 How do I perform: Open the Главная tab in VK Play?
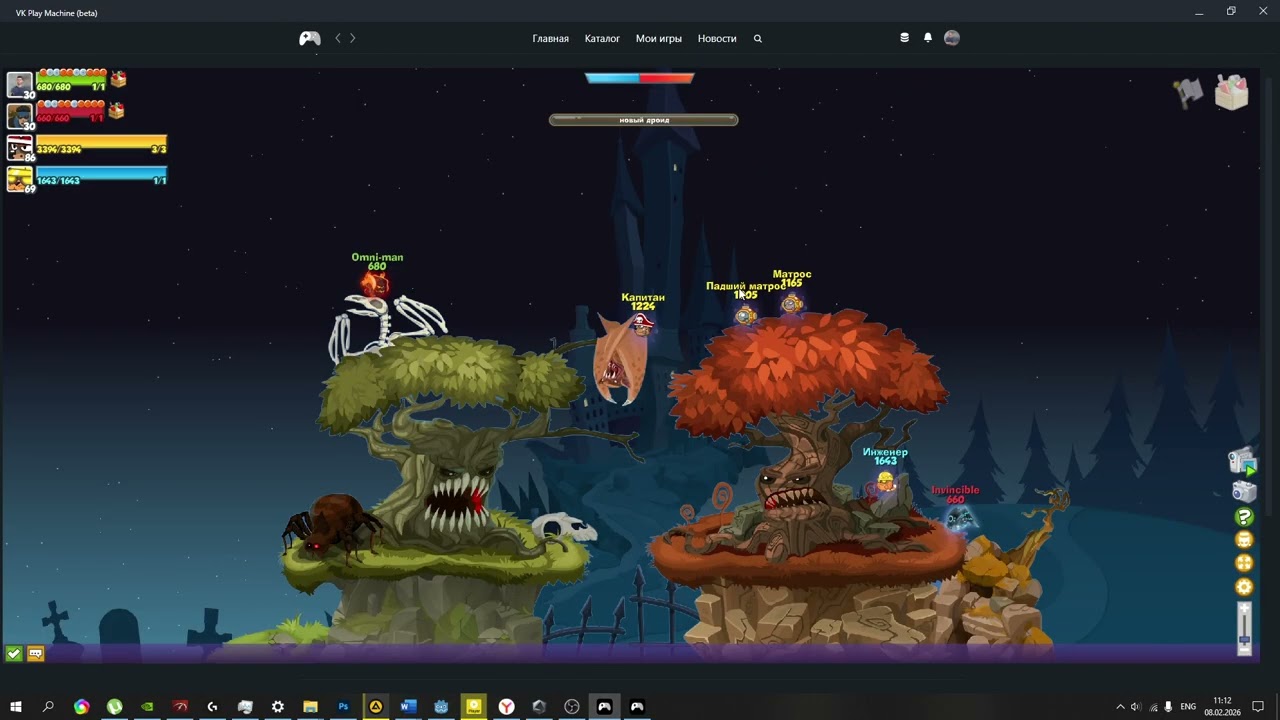tap(550, 38)
